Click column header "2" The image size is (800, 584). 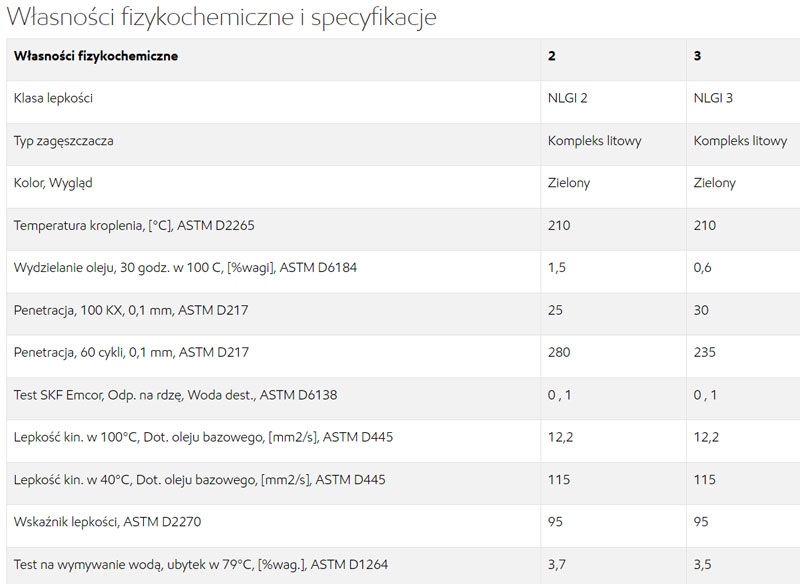pos(552,56)
